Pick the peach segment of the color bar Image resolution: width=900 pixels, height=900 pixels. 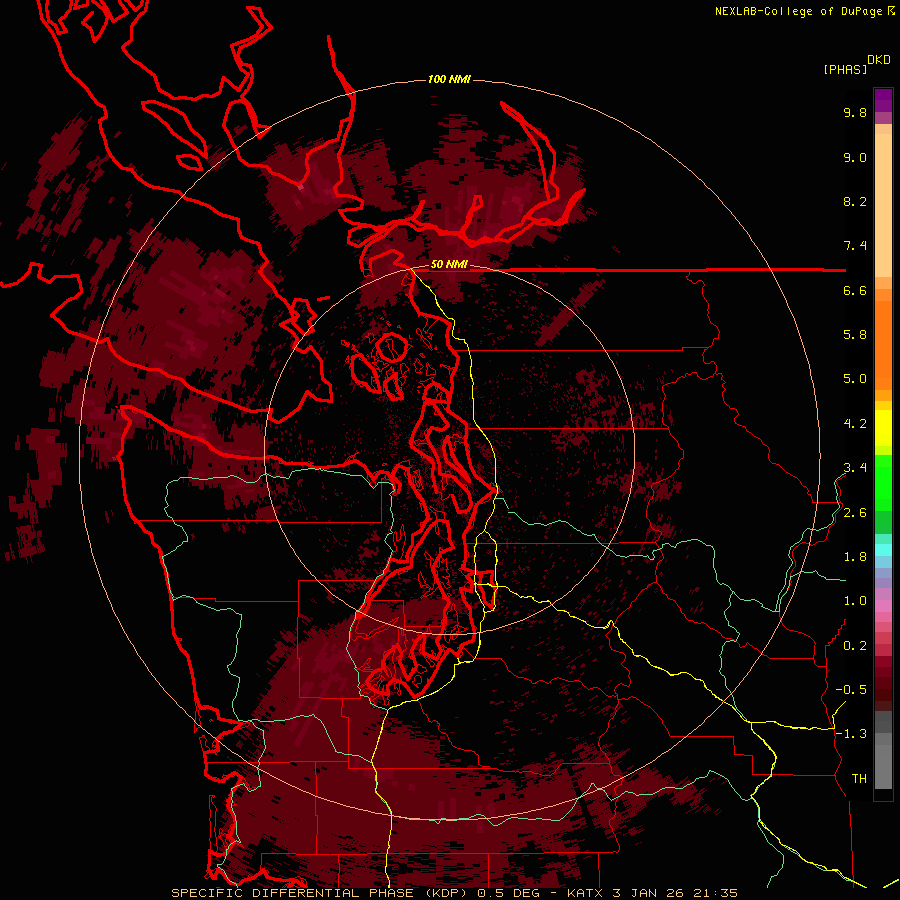pos(883,204)
